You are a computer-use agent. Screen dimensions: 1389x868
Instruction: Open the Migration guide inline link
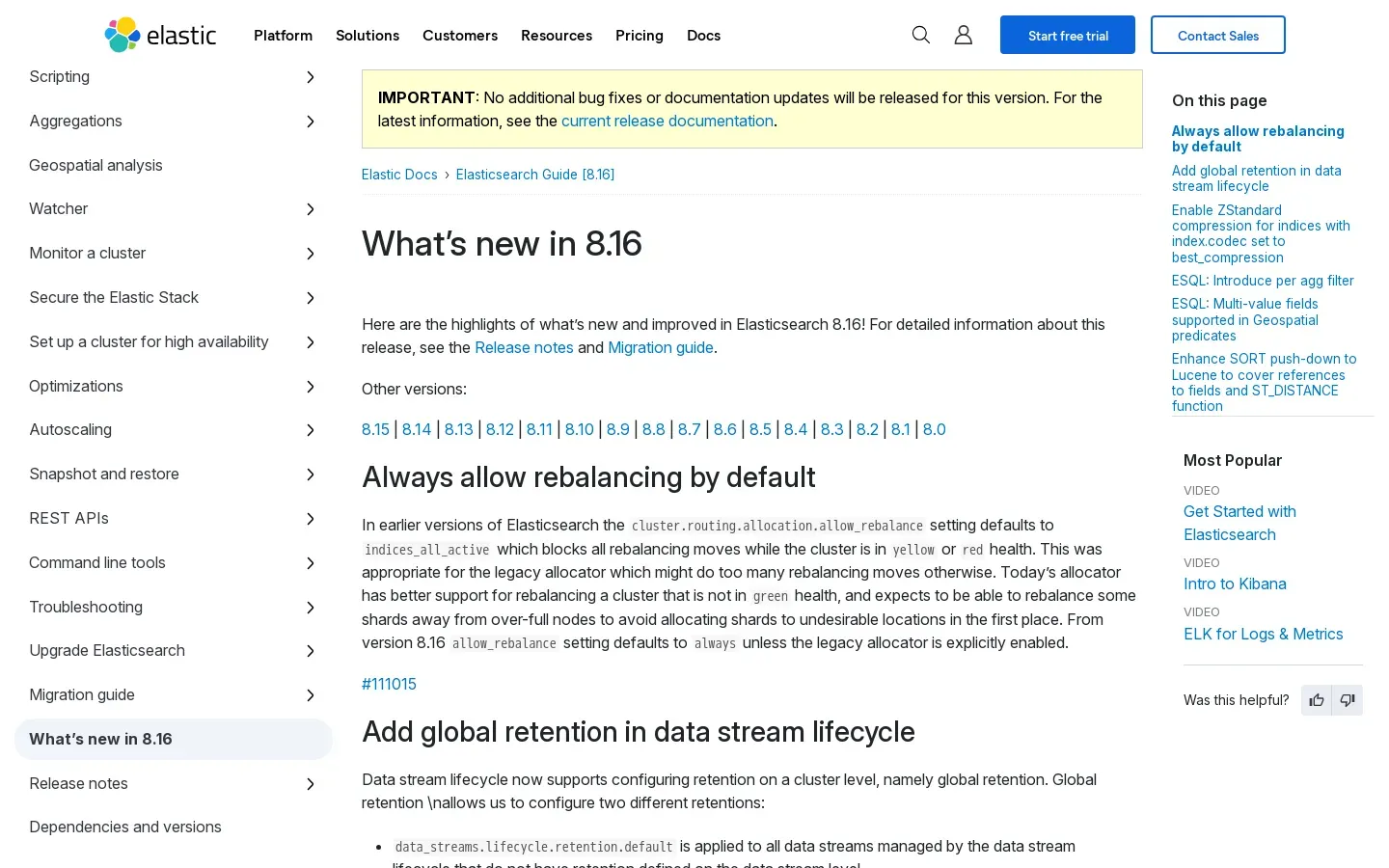click(661, 348)
